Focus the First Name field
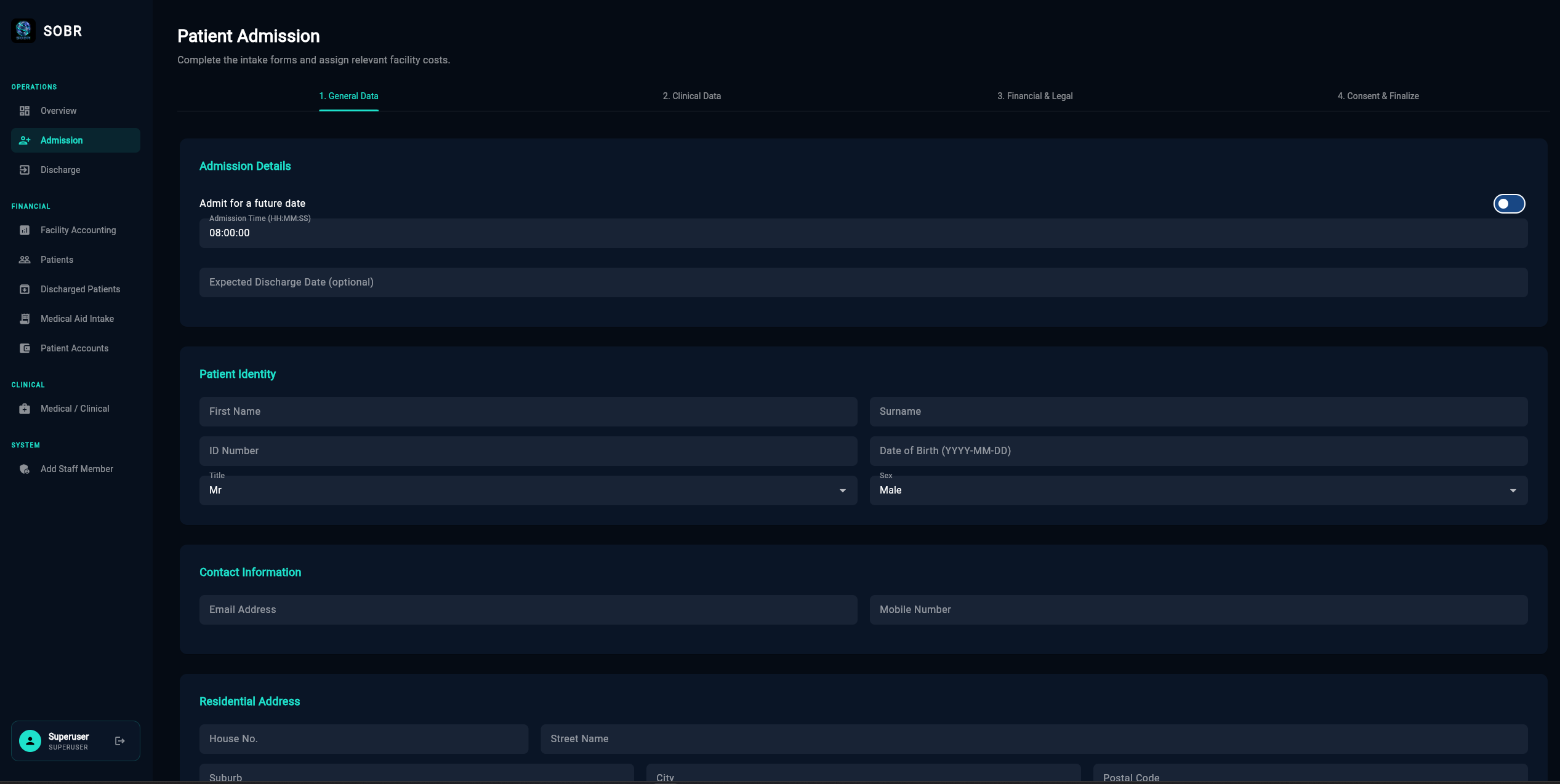The width and height of the screenshot is (1560, 784). (x=528, y=412)
